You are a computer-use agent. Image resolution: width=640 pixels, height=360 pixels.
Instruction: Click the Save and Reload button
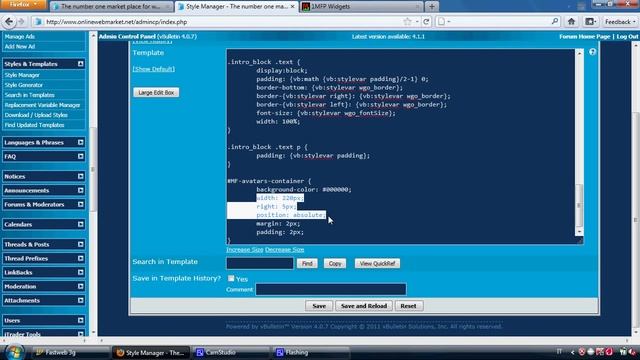pos(364,306)
